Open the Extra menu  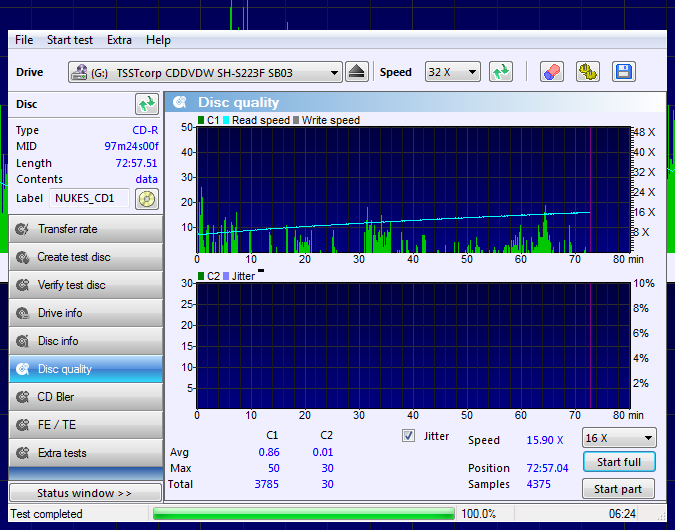[x=119, y=40]
